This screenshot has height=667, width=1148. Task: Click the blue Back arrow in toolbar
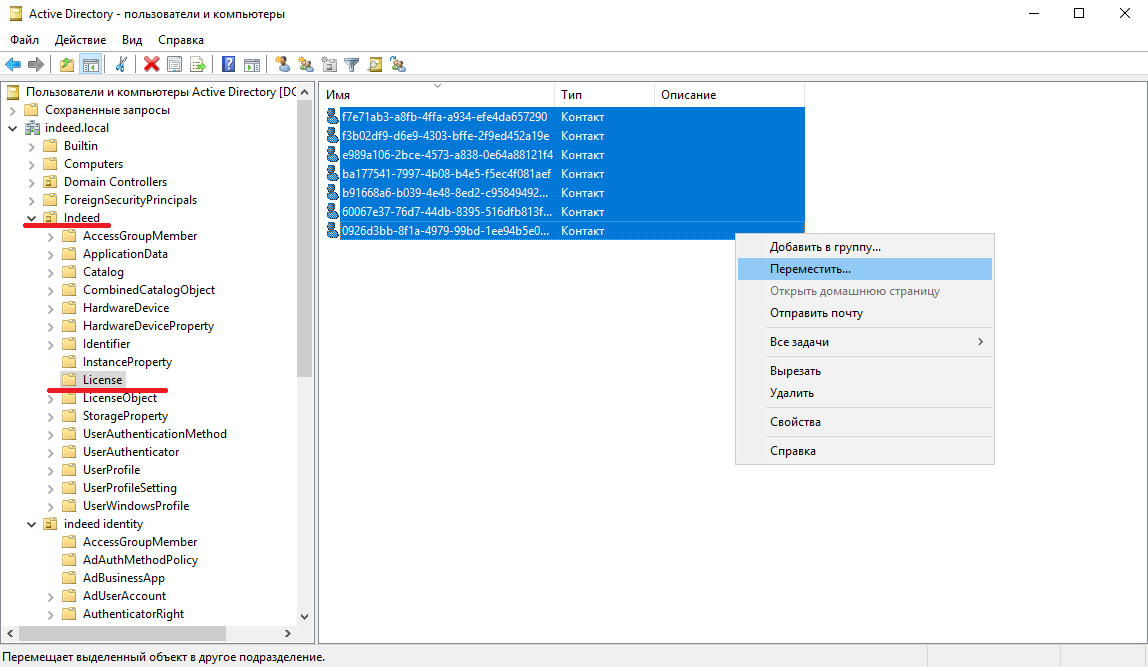click(x=13, y=65)
